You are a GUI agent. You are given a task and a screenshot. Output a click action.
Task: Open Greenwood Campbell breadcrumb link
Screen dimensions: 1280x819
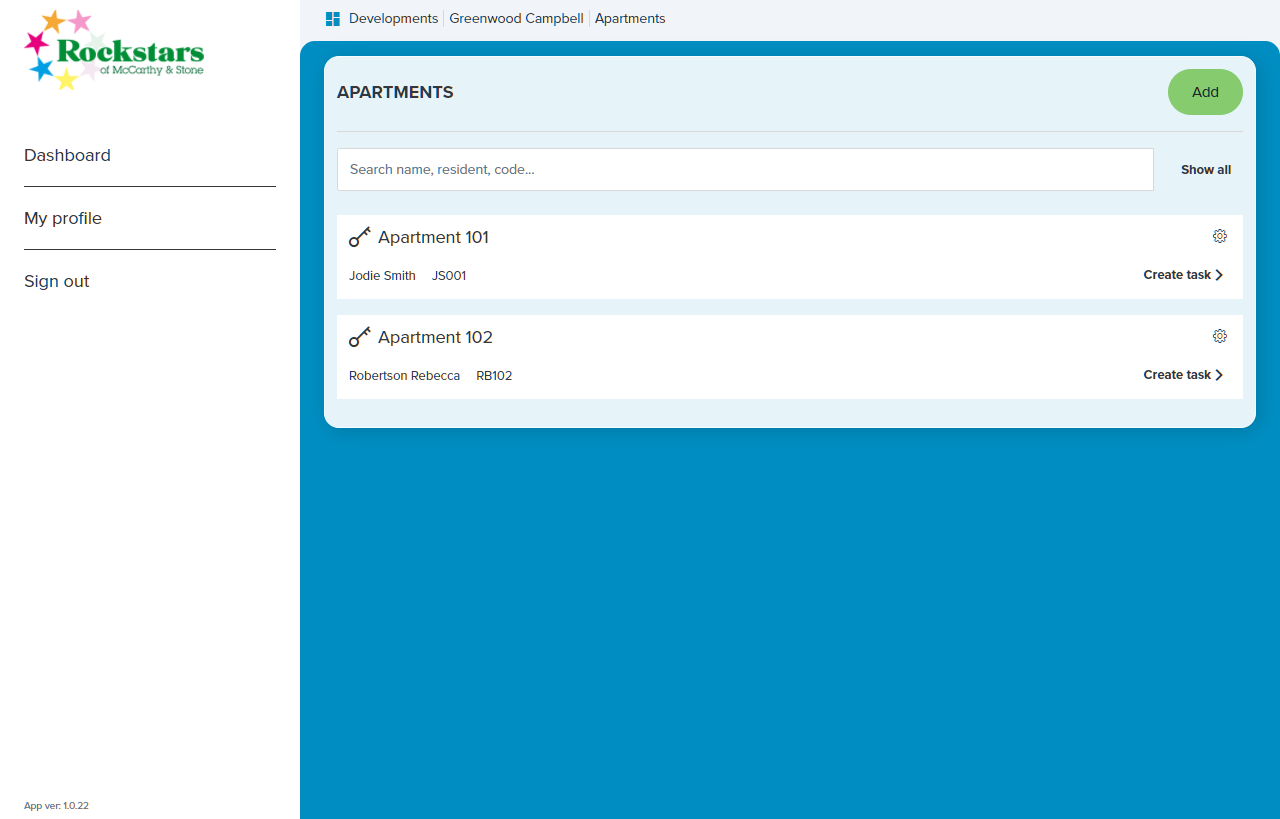pos(516,19)
